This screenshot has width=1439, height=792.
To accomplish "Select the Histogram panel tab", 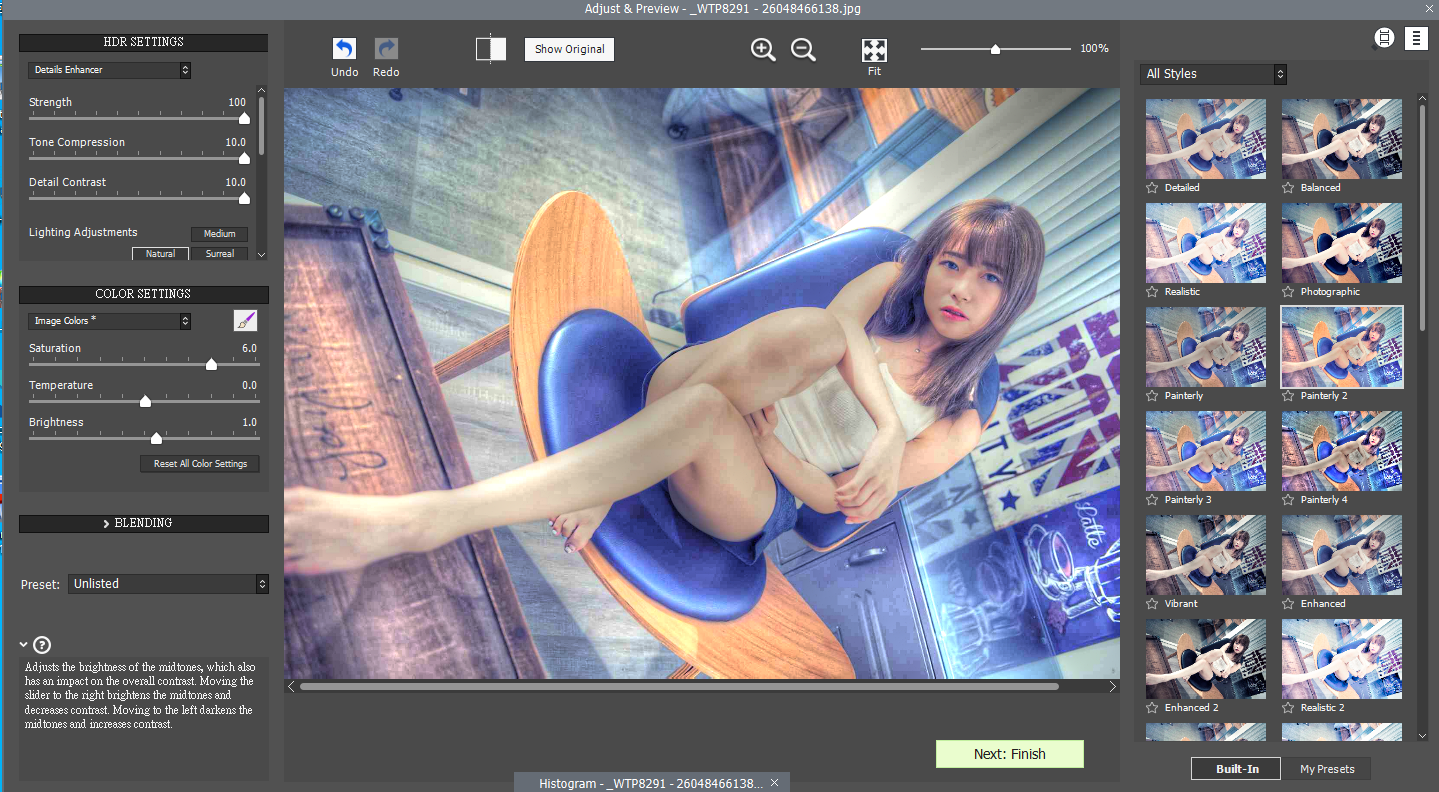I will [x=650, y=782].
